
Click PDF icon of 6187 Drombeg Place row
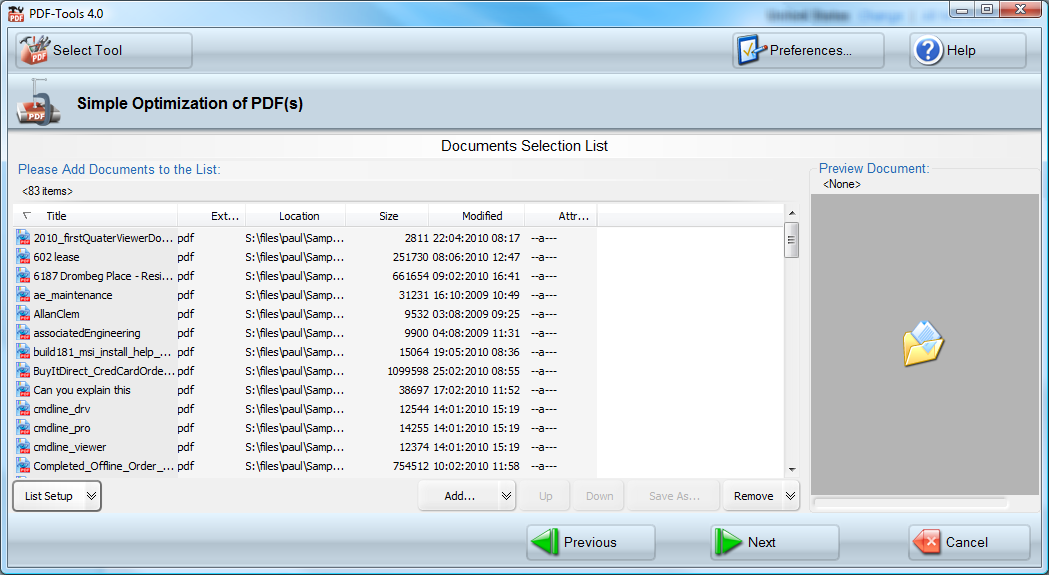[23, 276]
